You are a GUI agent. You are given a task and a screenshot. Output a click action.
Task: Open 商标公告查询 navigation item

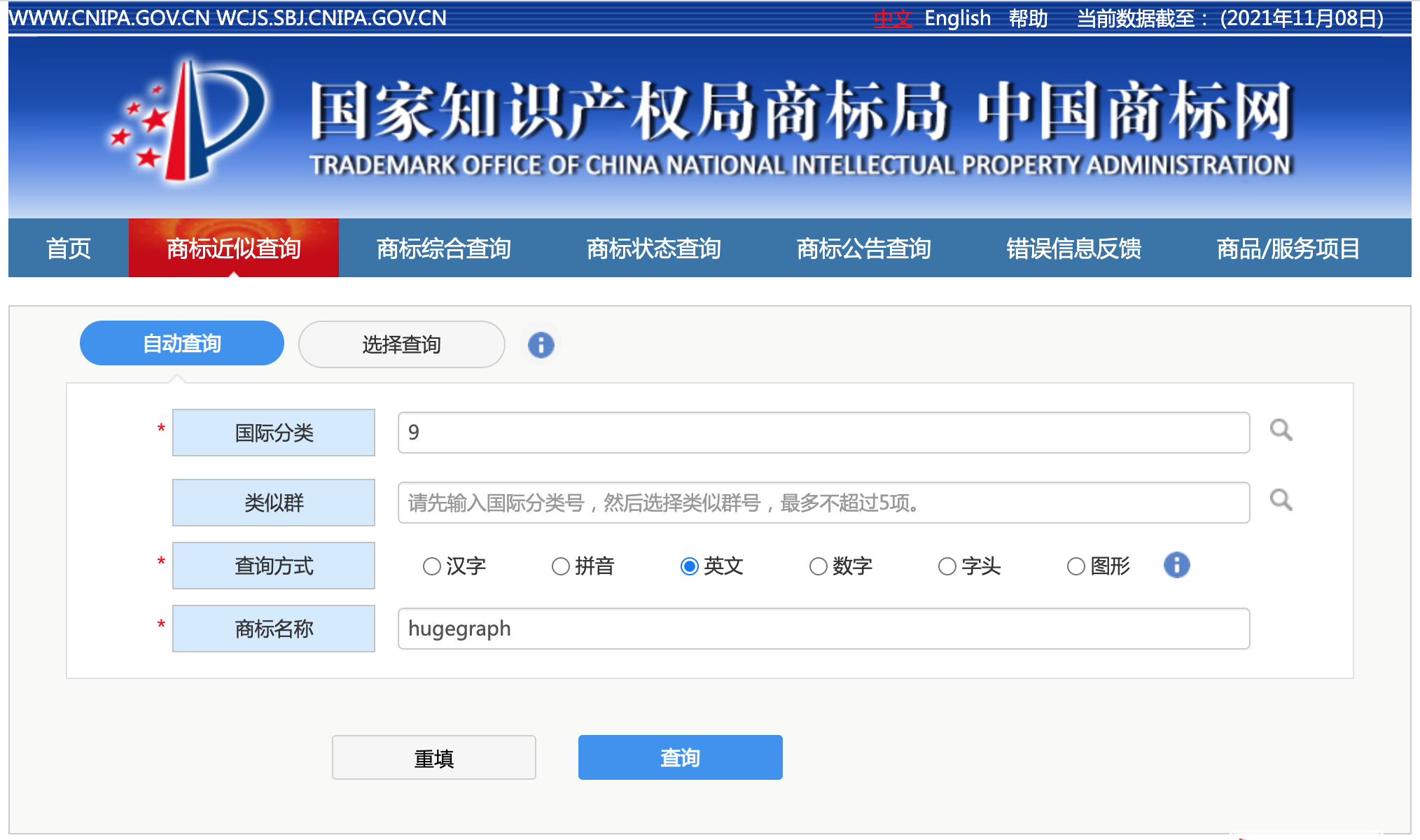[863, 248]
